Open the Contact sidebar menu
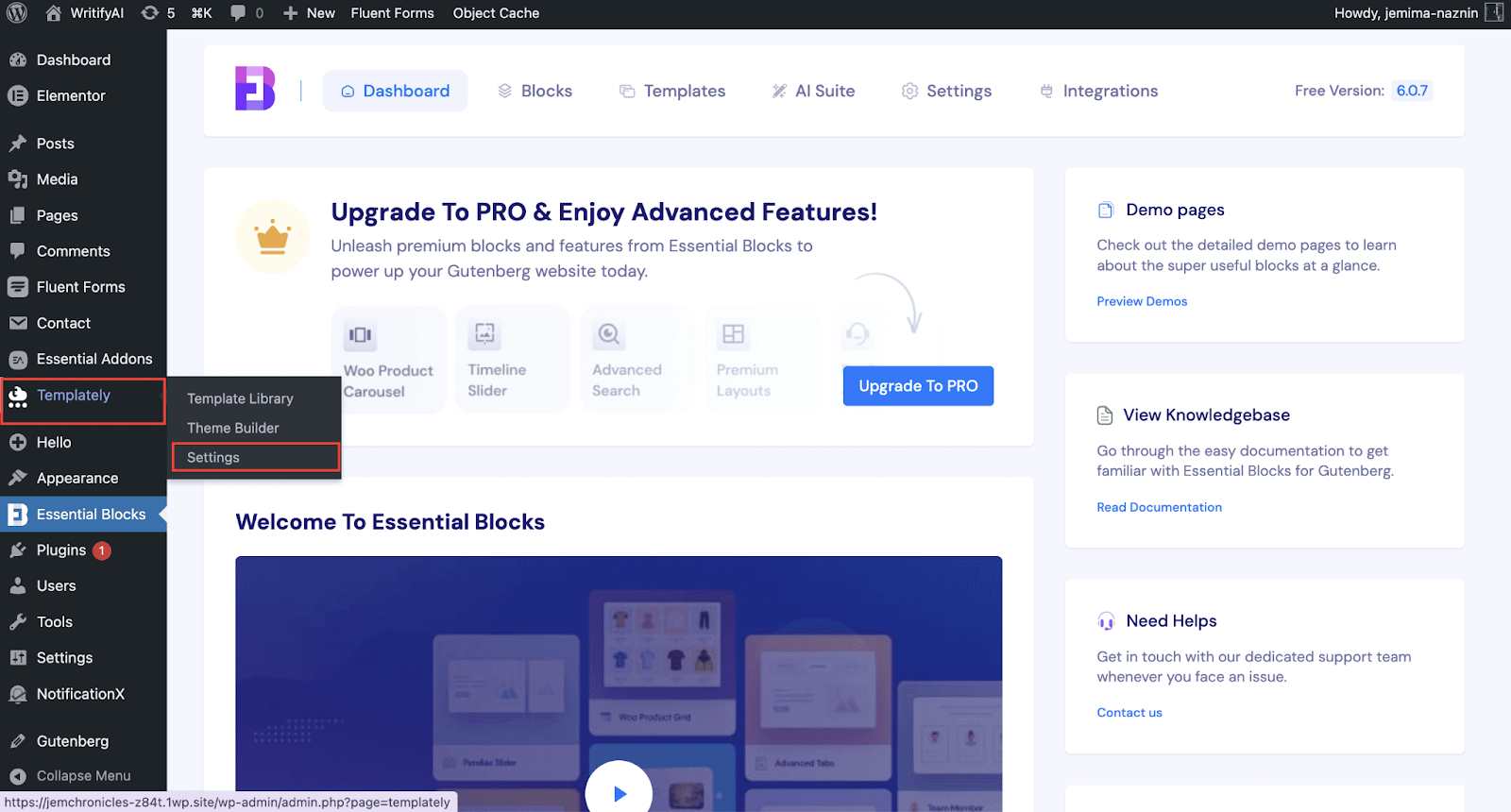Screen dimensions: 1511x812 click(x=83, y=323)
